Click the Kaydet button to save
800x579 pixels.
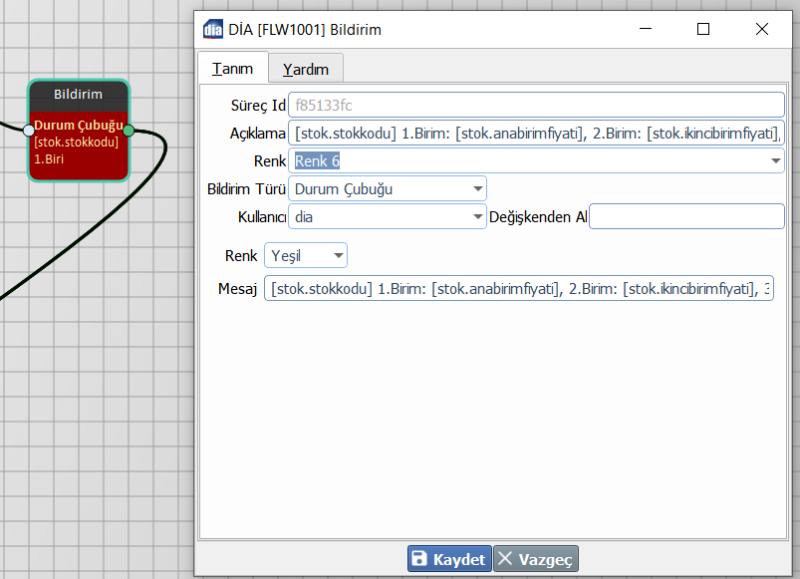tap(448, 559)
